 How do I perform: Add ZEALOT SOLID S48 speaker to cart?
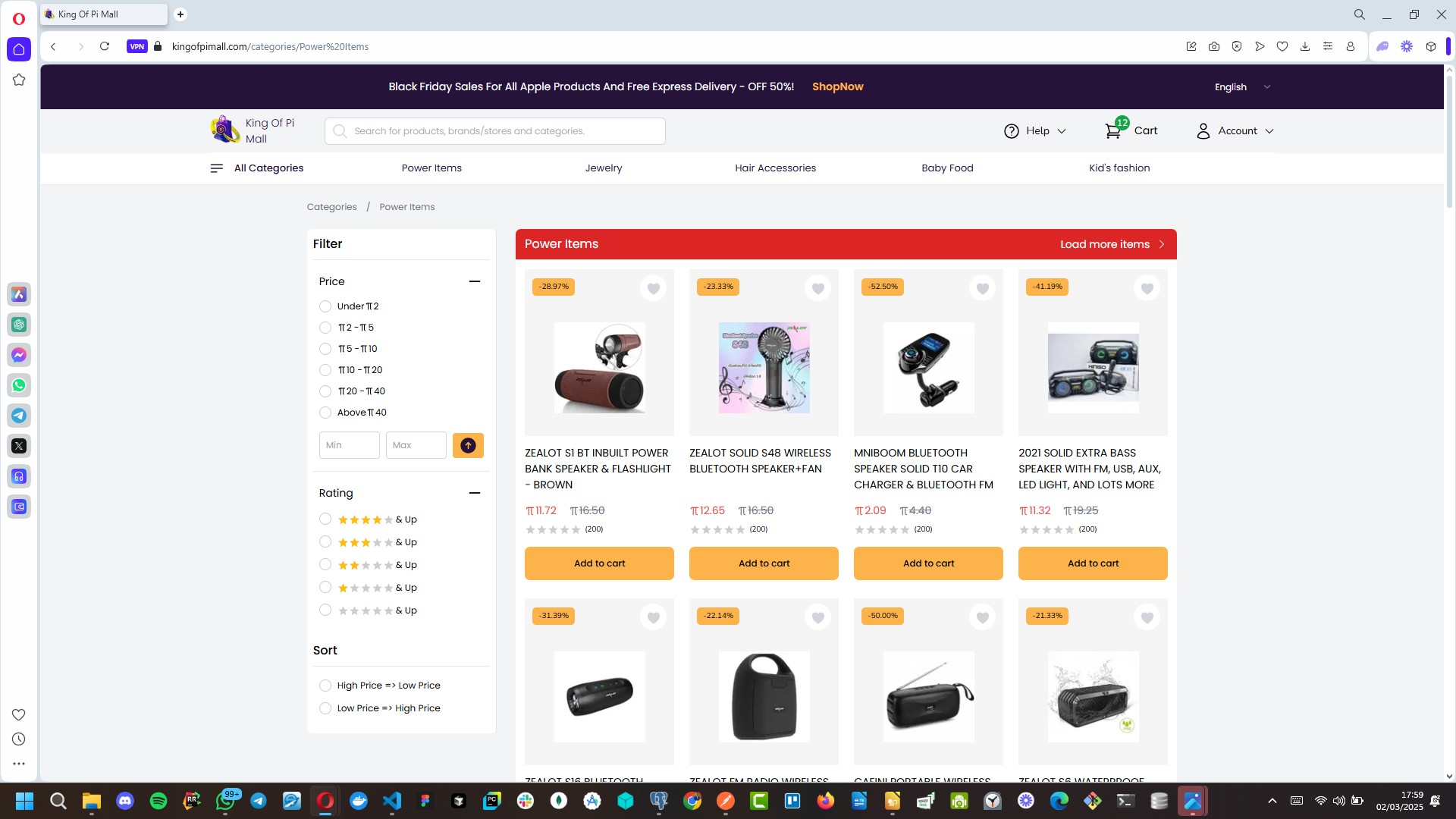tap(764, 563)
